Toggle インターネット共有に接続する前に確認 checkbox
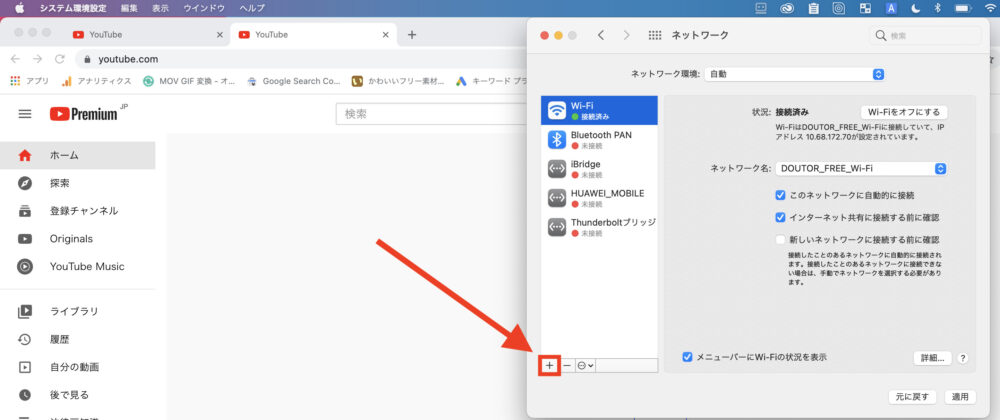Screen dimensions: 1000x420 pyautogui.click(x=780, y=217)
